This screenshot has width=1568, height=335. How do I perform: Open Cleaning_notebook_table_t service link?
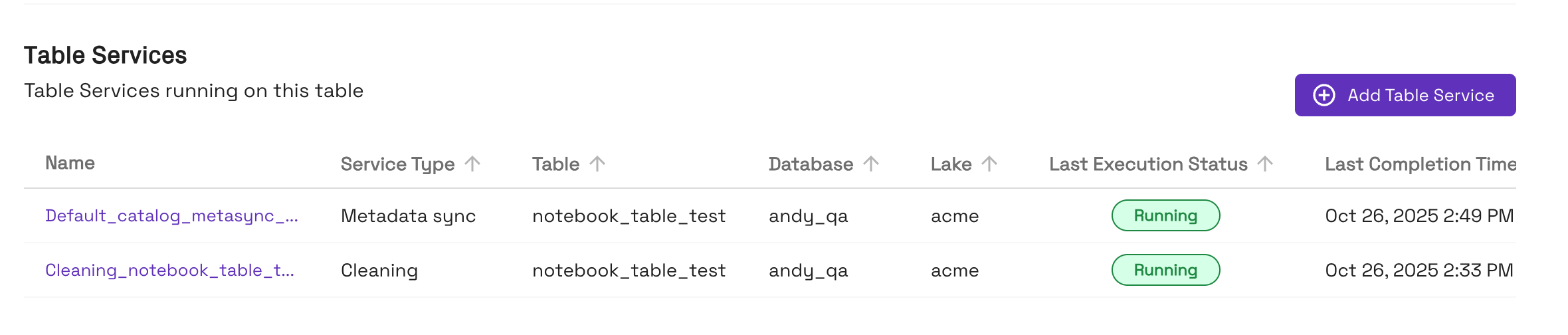169,271
